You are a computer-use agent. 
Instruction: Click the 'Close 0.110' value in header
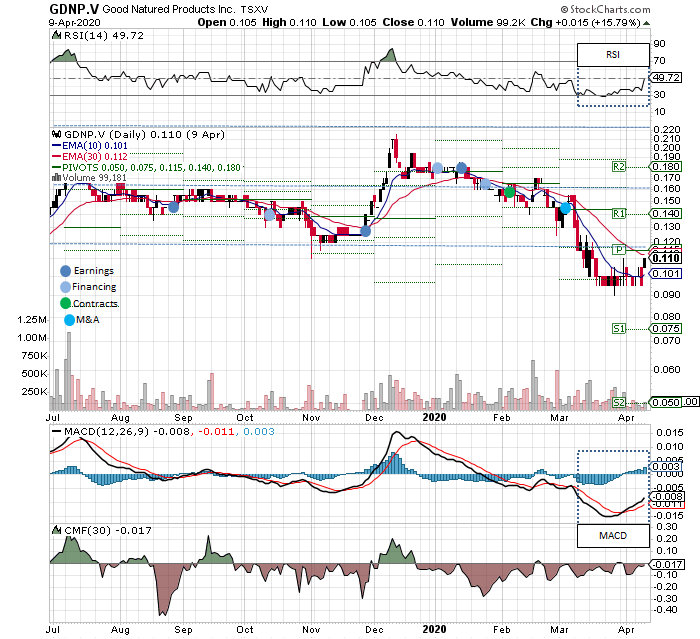pos(413,22)
